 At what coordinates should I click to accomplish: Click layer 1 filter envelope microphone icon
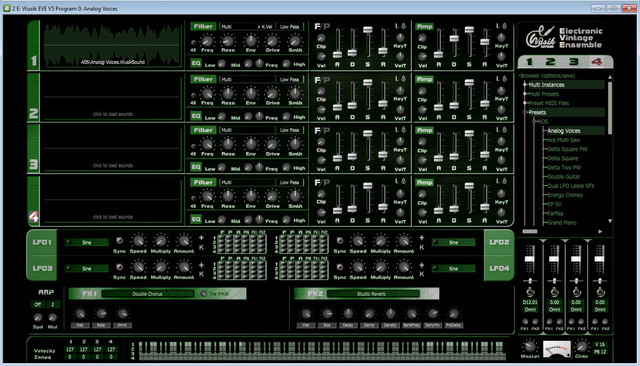[x=403, y=26]
